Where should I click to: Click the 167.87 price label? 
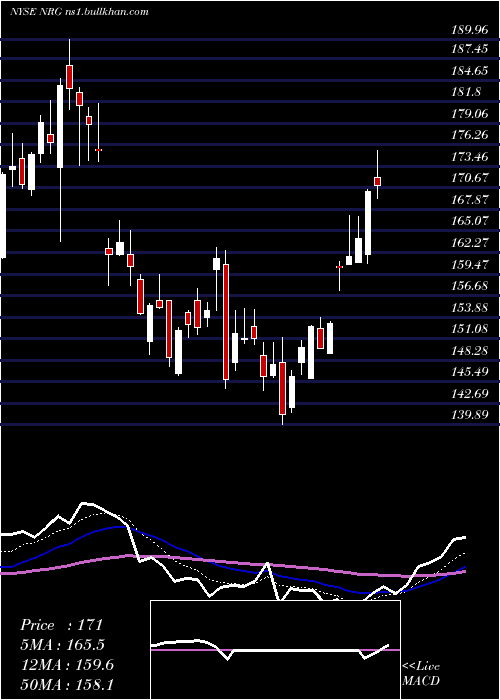[470, 200]
